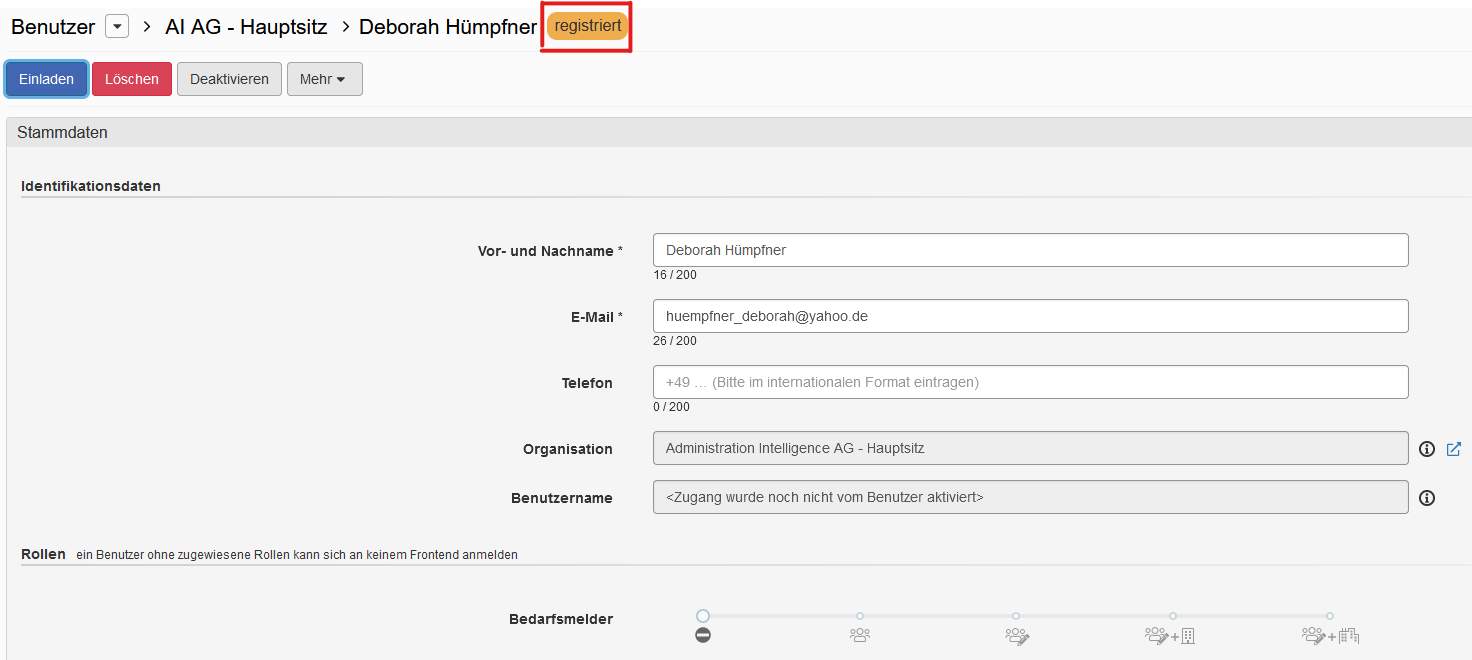Viewport: 1472px width, 660px height.
Task: Click into the Vor- und Nachname field
Action: [x=1030, y=250]
